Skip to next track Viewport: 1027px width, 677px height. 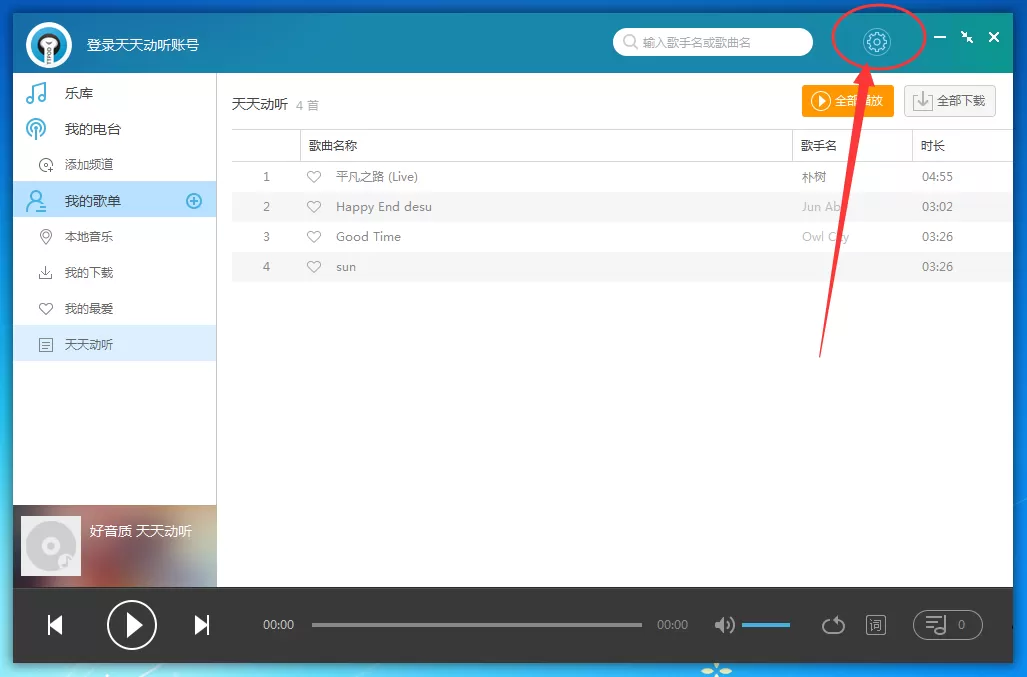click(202, 625)
